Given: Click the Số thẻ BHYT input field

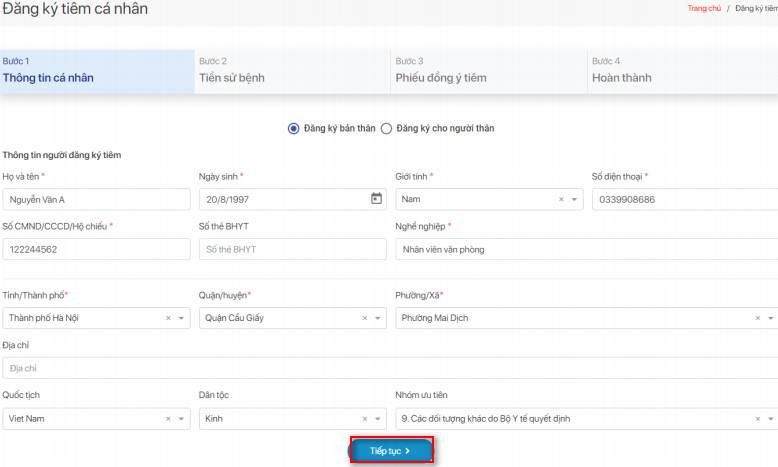Looking at the screenshot, I should (292, 249).
